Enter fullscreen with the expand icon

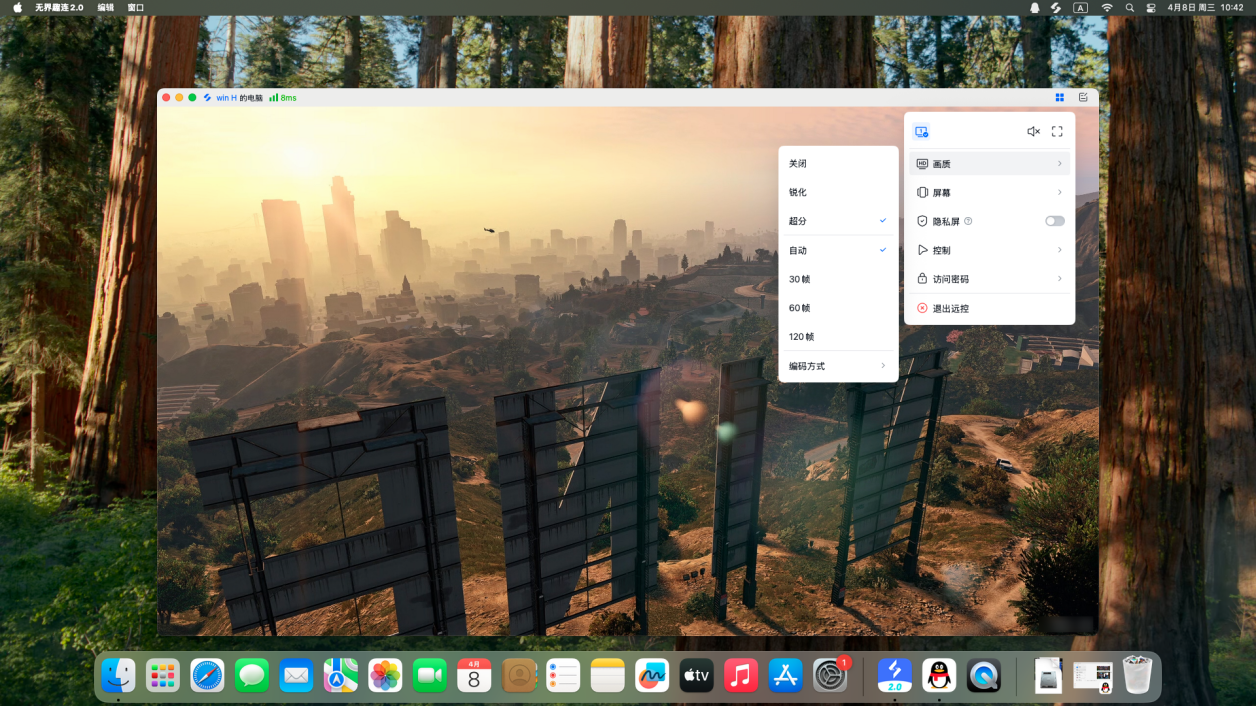pos(1057,131)
